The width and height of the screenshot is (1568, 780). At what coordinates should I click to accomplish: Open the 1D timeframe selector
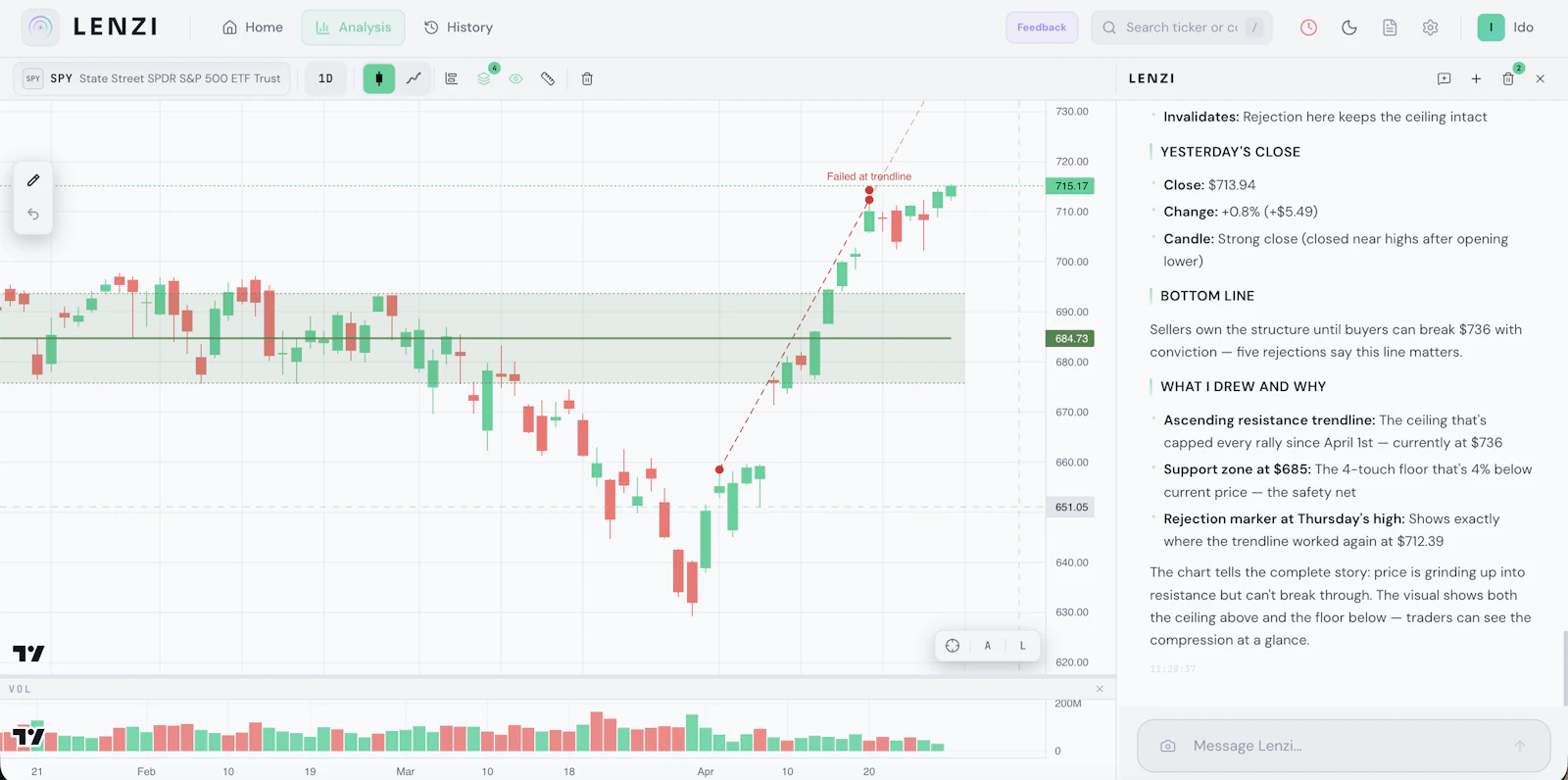[x=325, y=78]
